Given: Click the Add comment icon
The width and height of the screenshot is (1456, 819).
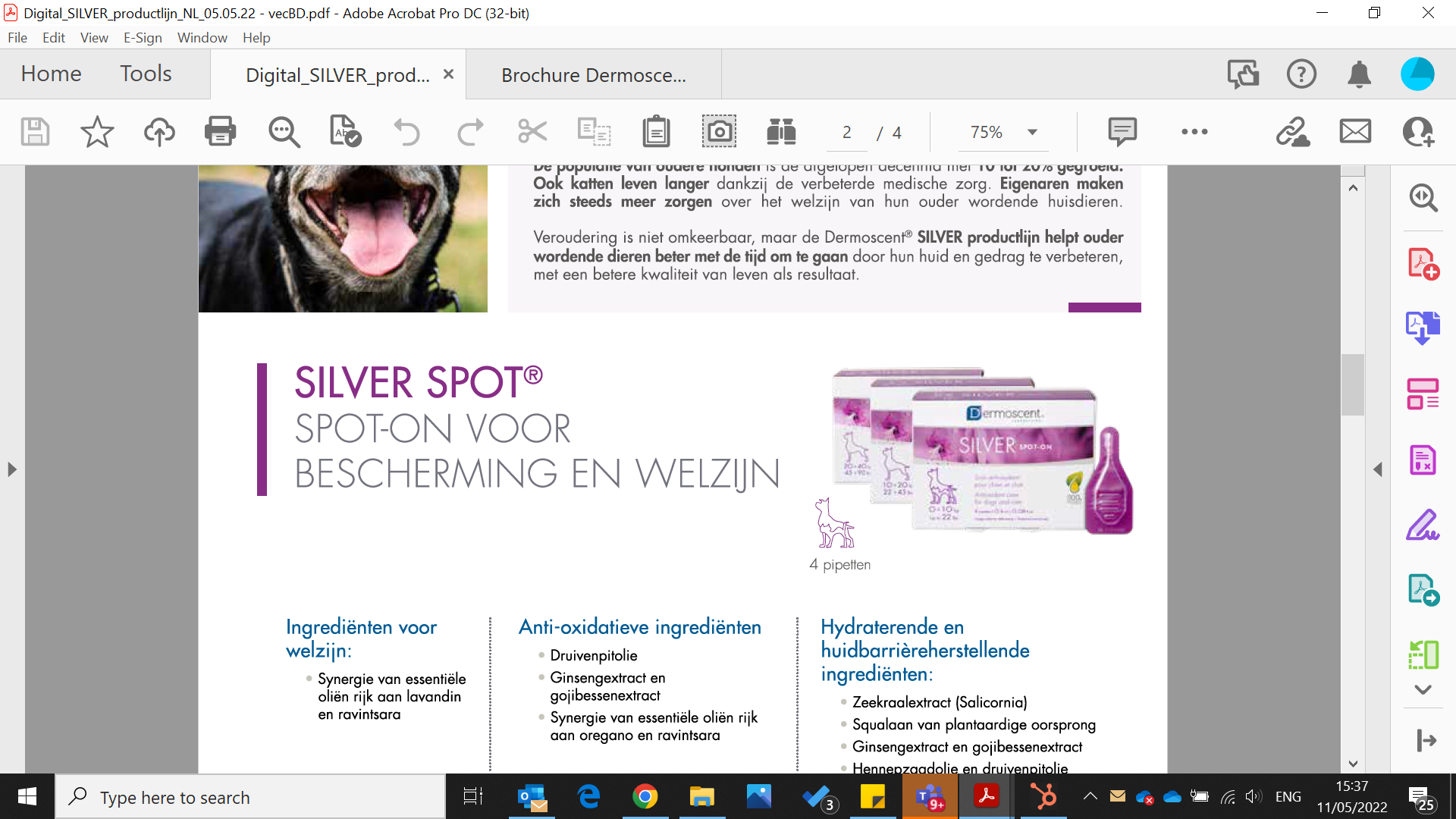Looking at the screenshot, I should tap(1122, 132).
